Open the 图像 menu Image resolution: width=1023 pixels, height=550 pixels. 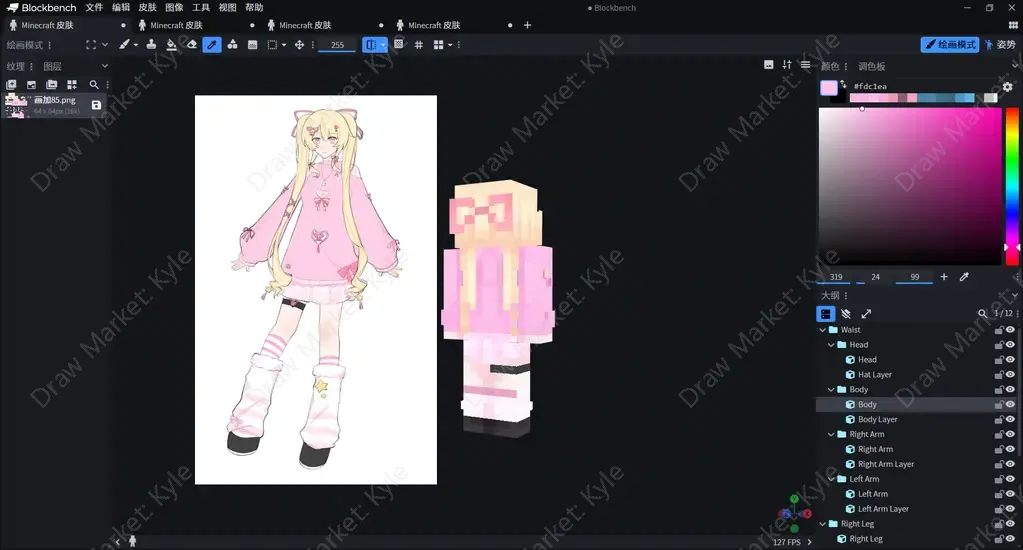point(174,8)
